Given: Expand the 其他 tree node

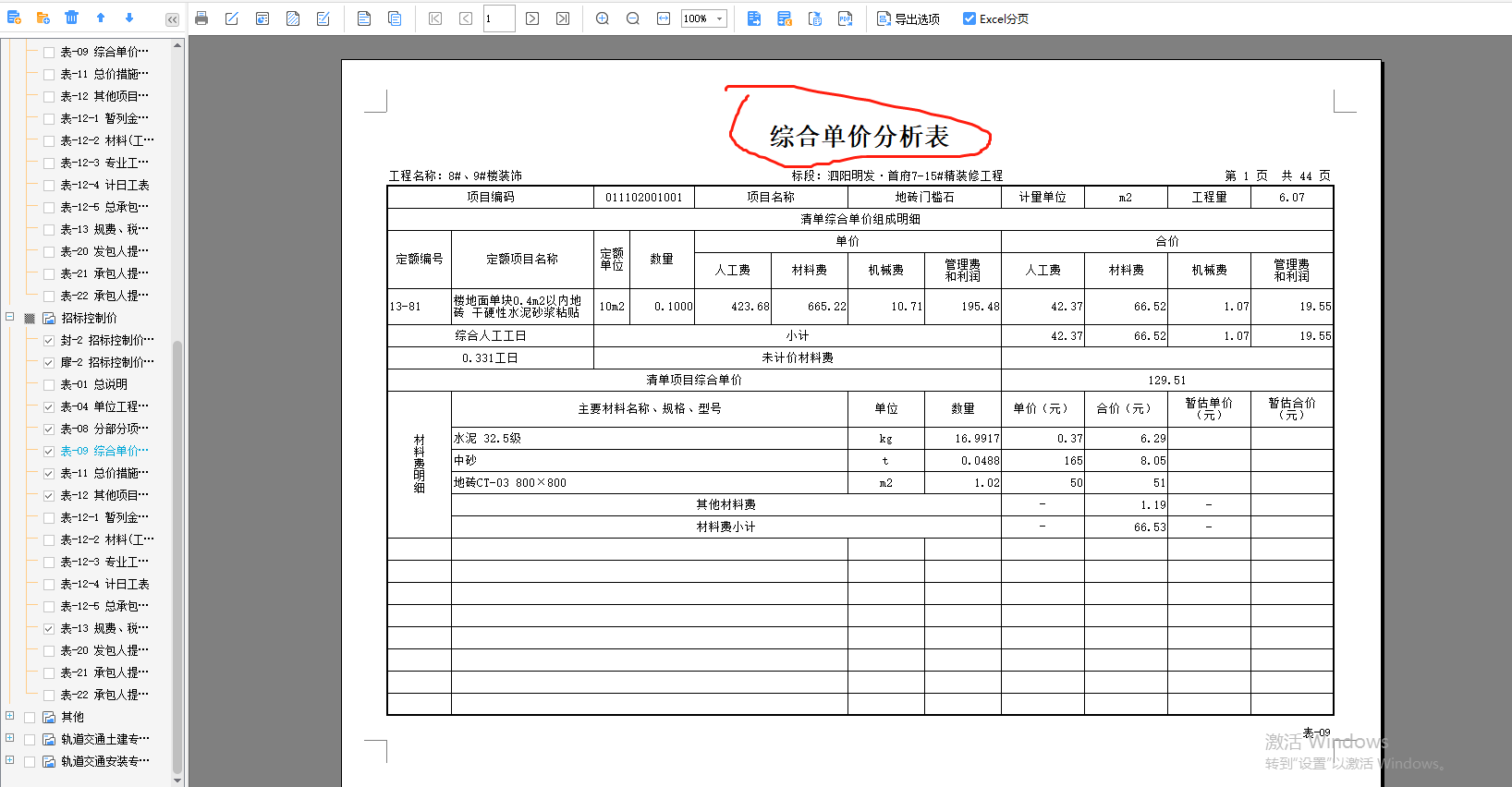Looking at the screenshot, I should point(10,716).
